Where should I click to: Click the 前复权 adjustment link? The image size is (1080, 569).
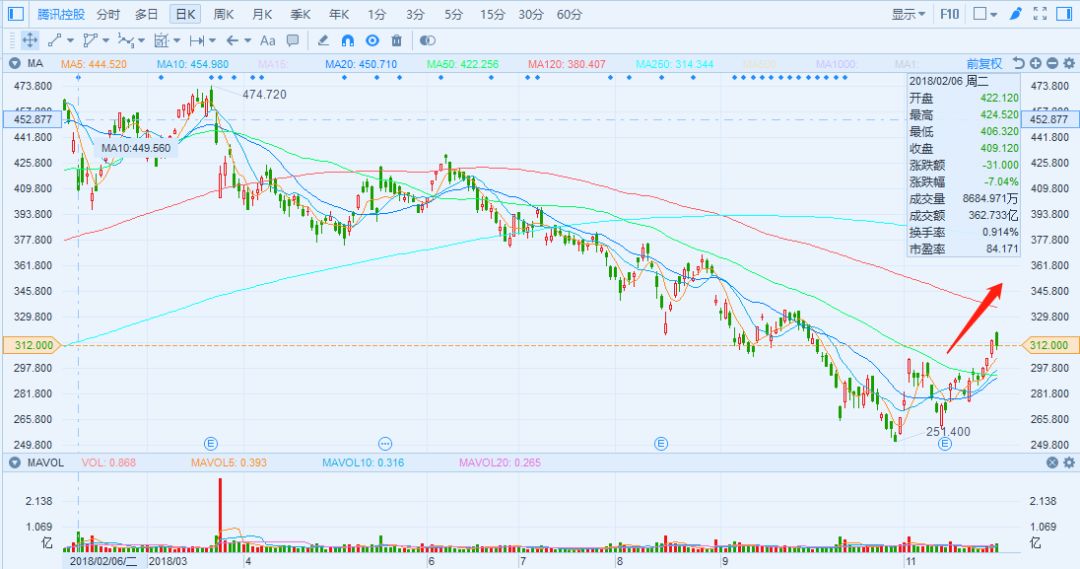pos(984,63)
